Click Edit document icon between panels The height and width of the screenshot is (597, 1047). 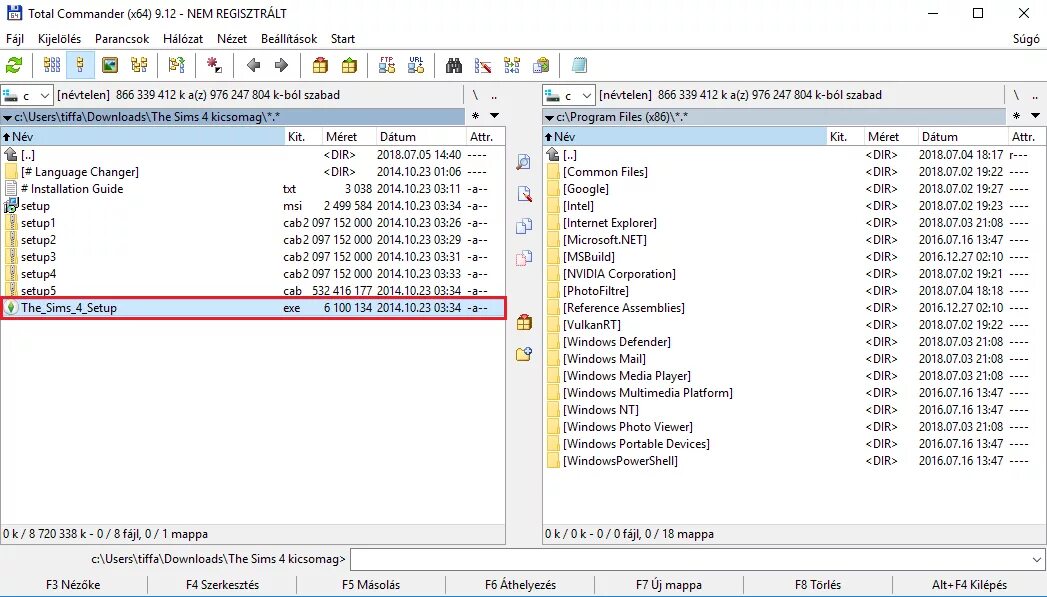coord(524,194)
